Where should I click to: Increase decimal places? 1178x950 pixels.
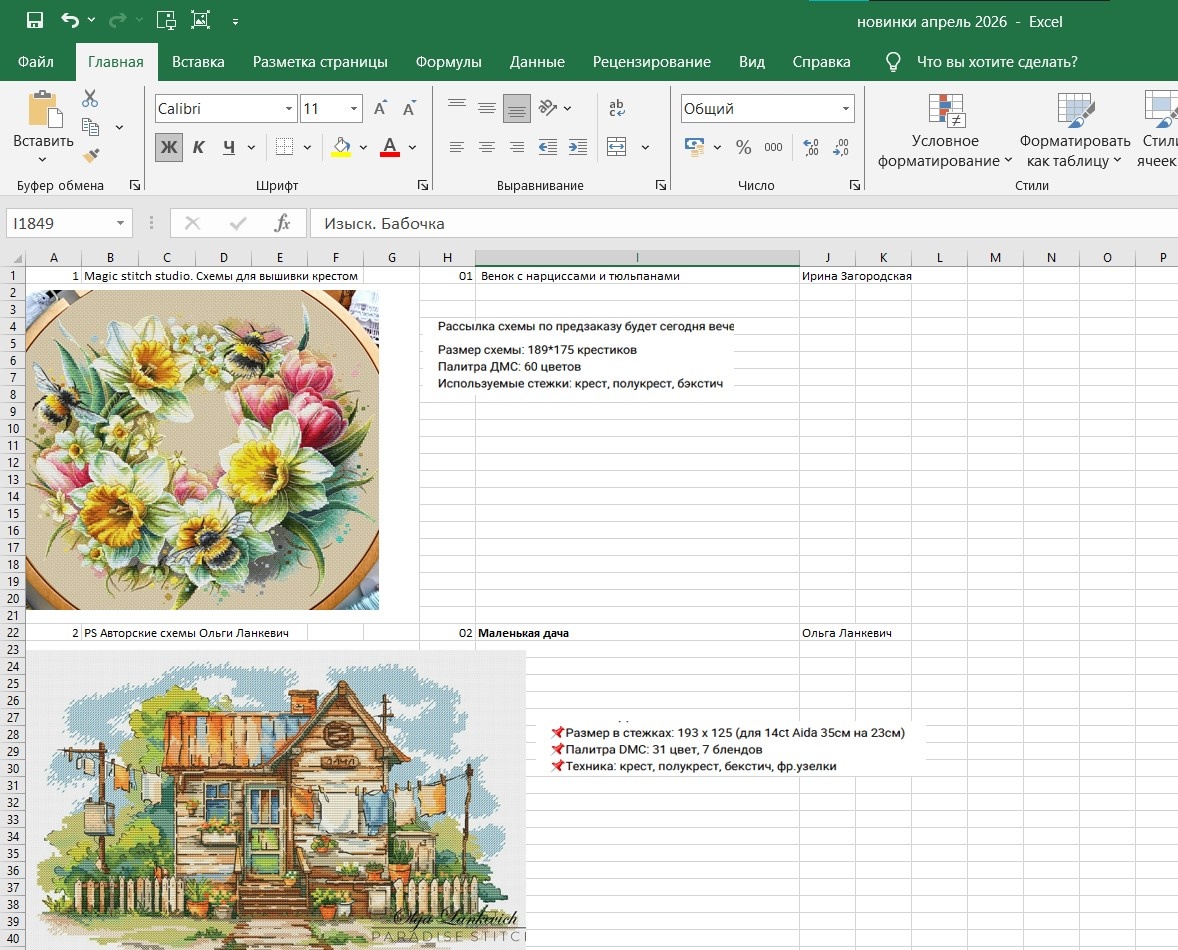[x=811, y=147]
